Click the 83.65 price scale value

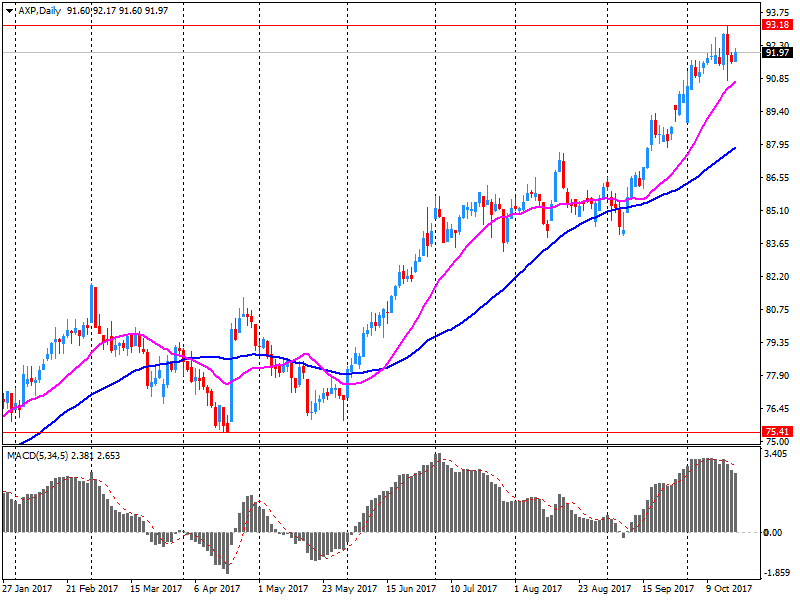pos(778,244)
